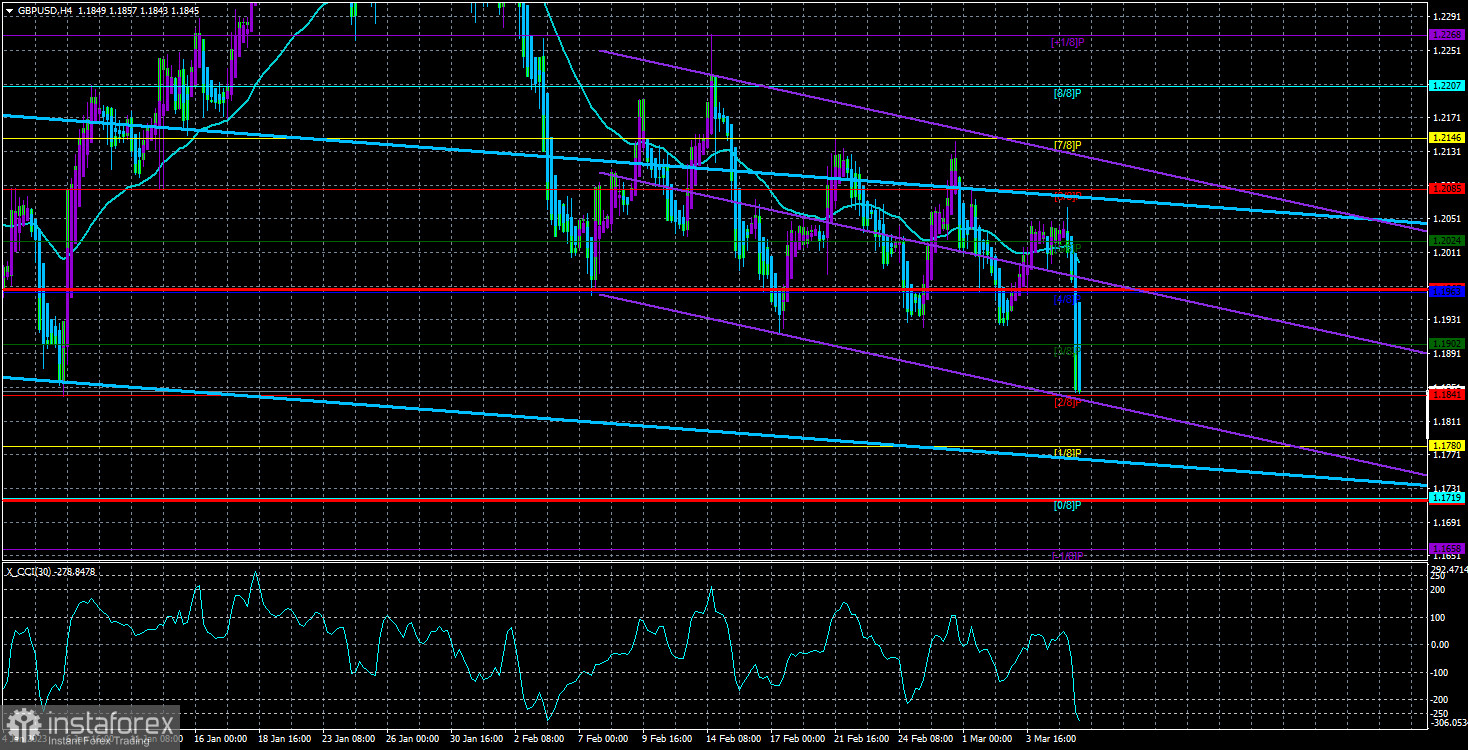Click the 24 Feb 08:00 date label
This screenshot has width=1468, height=750.
click(925, 740)
